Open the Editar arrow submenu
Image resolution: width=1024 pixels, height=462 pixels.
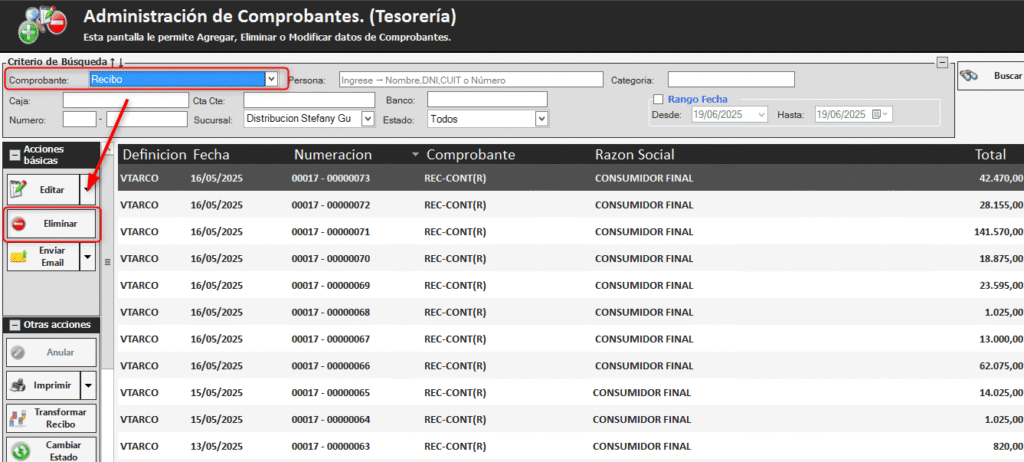88,189
